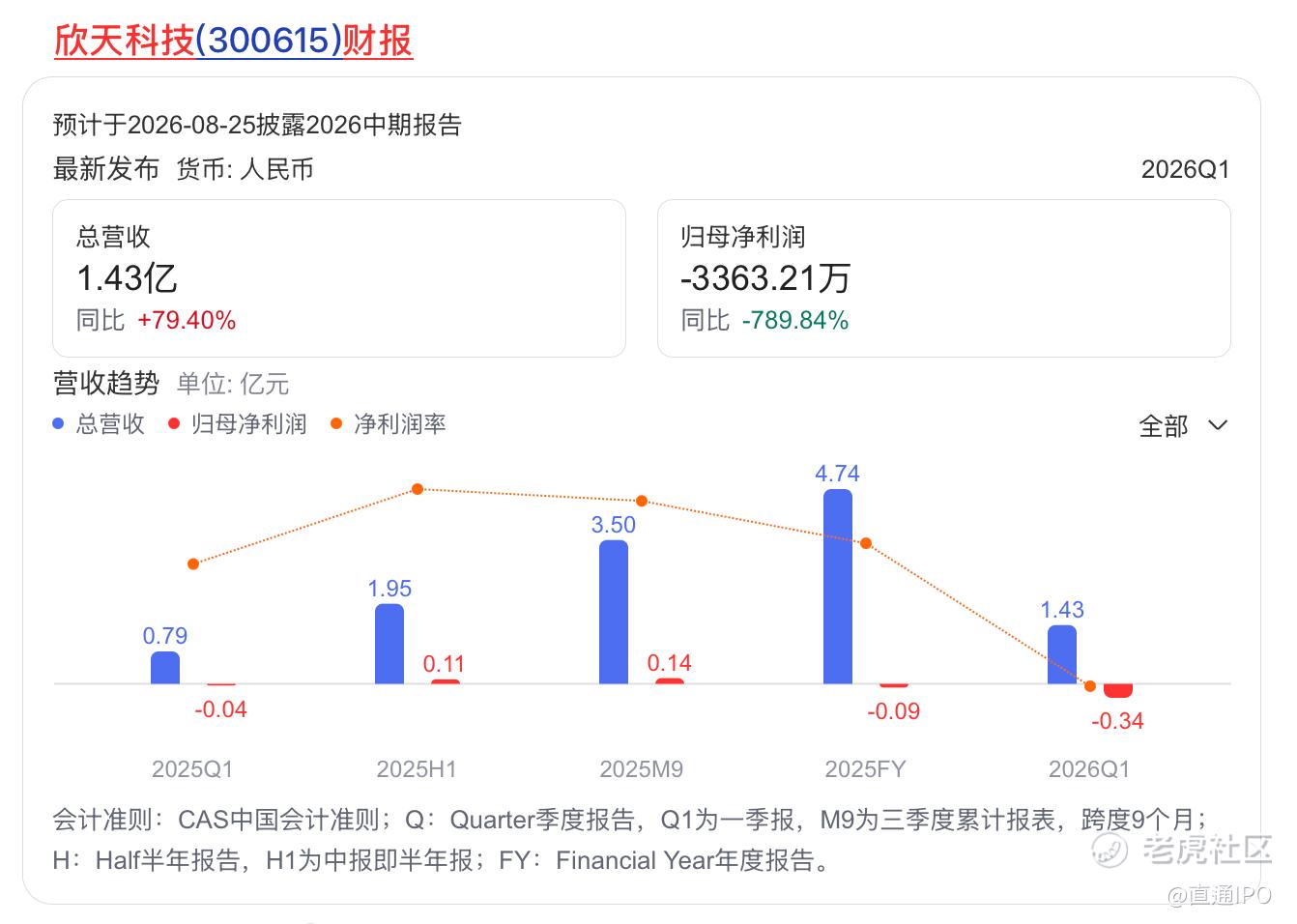Click the orange 2025H1 net margin point
The image size is (1297, 924).
coord(418,489)
